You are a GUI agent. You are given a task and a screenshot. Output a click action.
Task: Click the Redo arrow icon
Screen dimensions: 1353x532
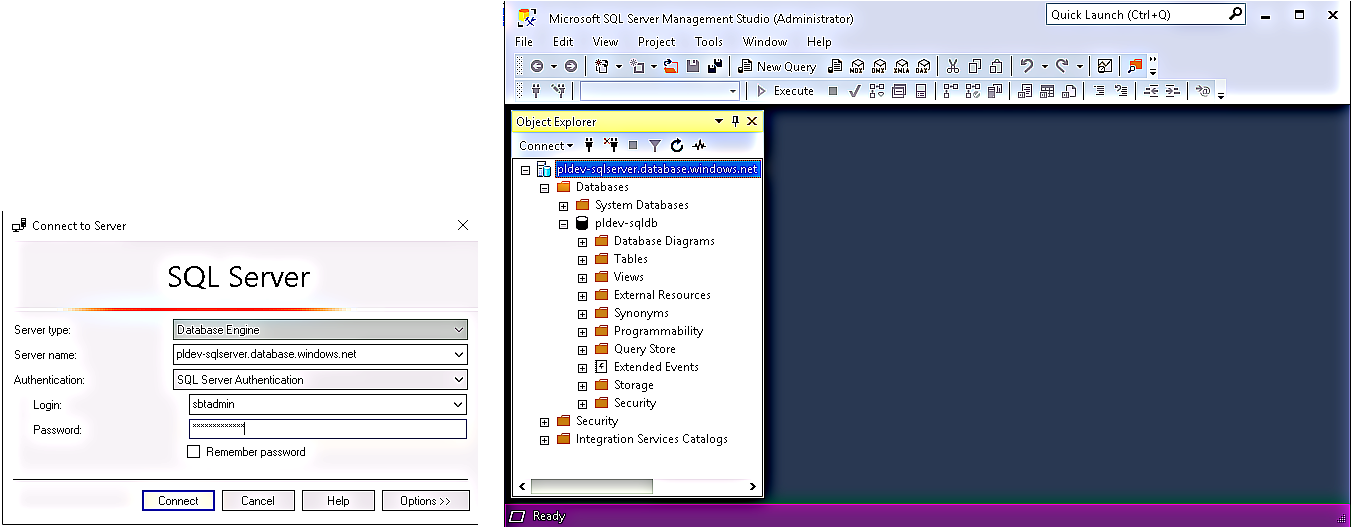1062,66
